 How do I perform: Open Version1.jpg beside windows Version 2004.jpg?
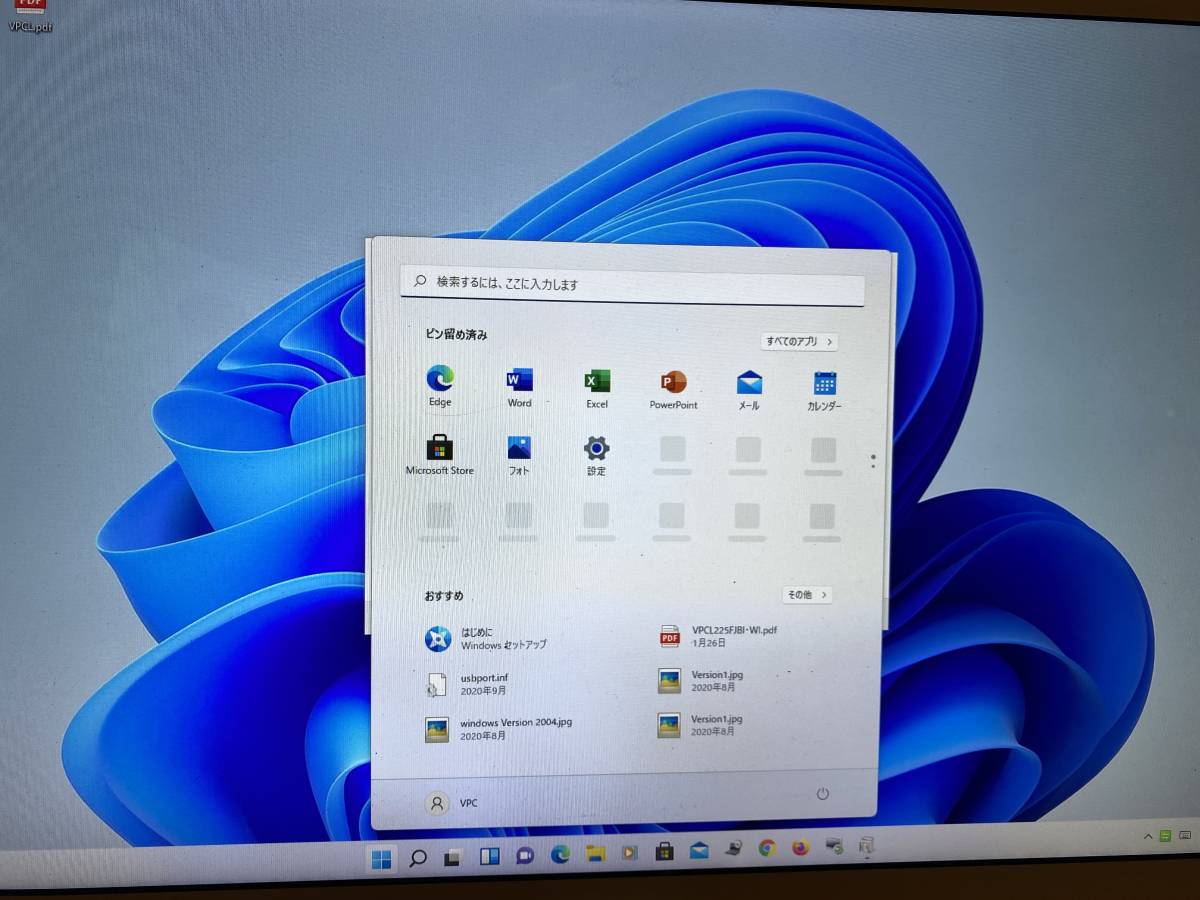click(x=702, y=724)
